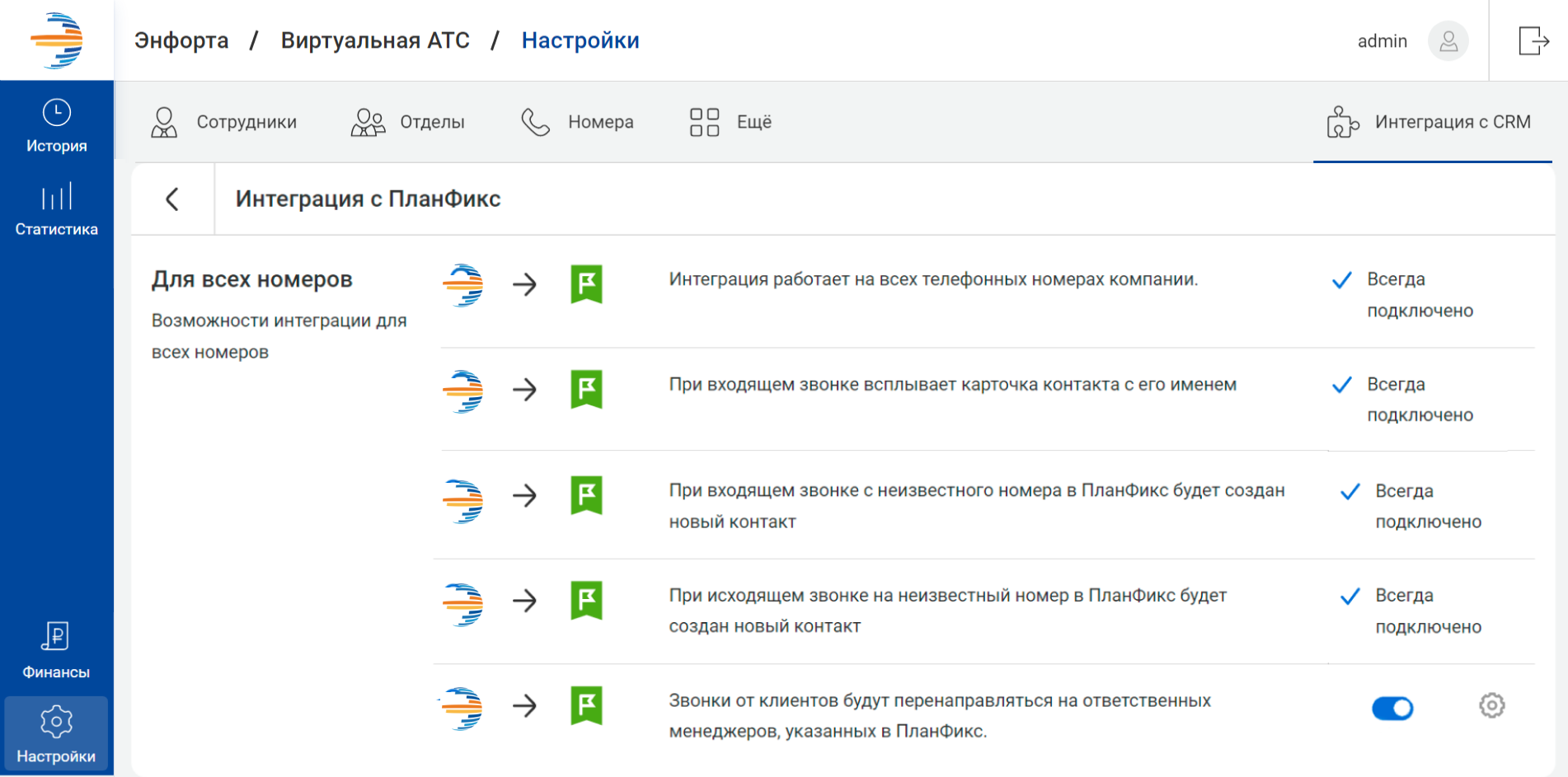This screenshot has height=777, width=1568.
Task: Click text 'Интеграция работает на всех телефонных номерах компании.'
Action: click(933, 279)
